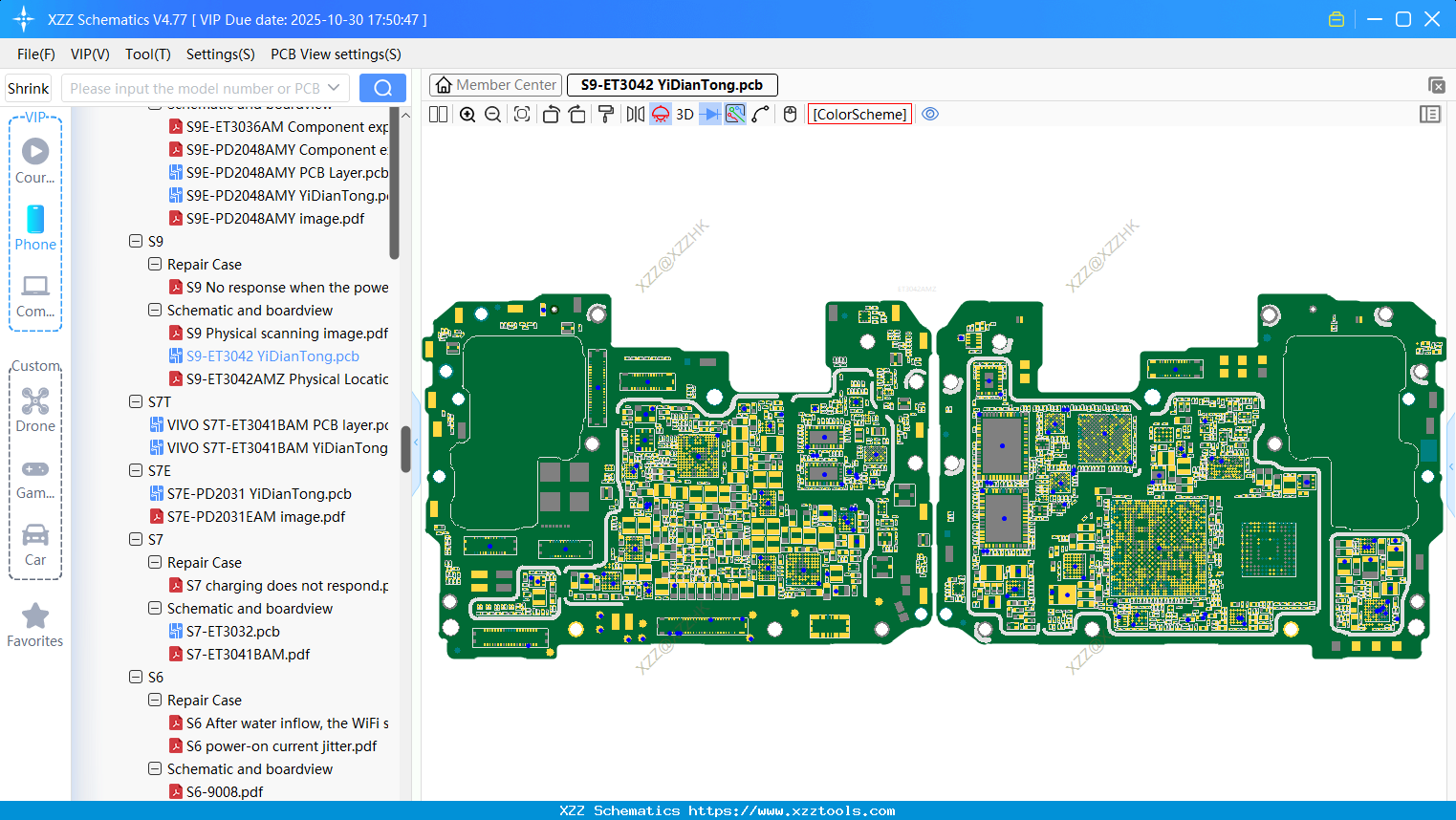Click the fit-to-screen icon
1456x820 pixels.
click(522, 115)
